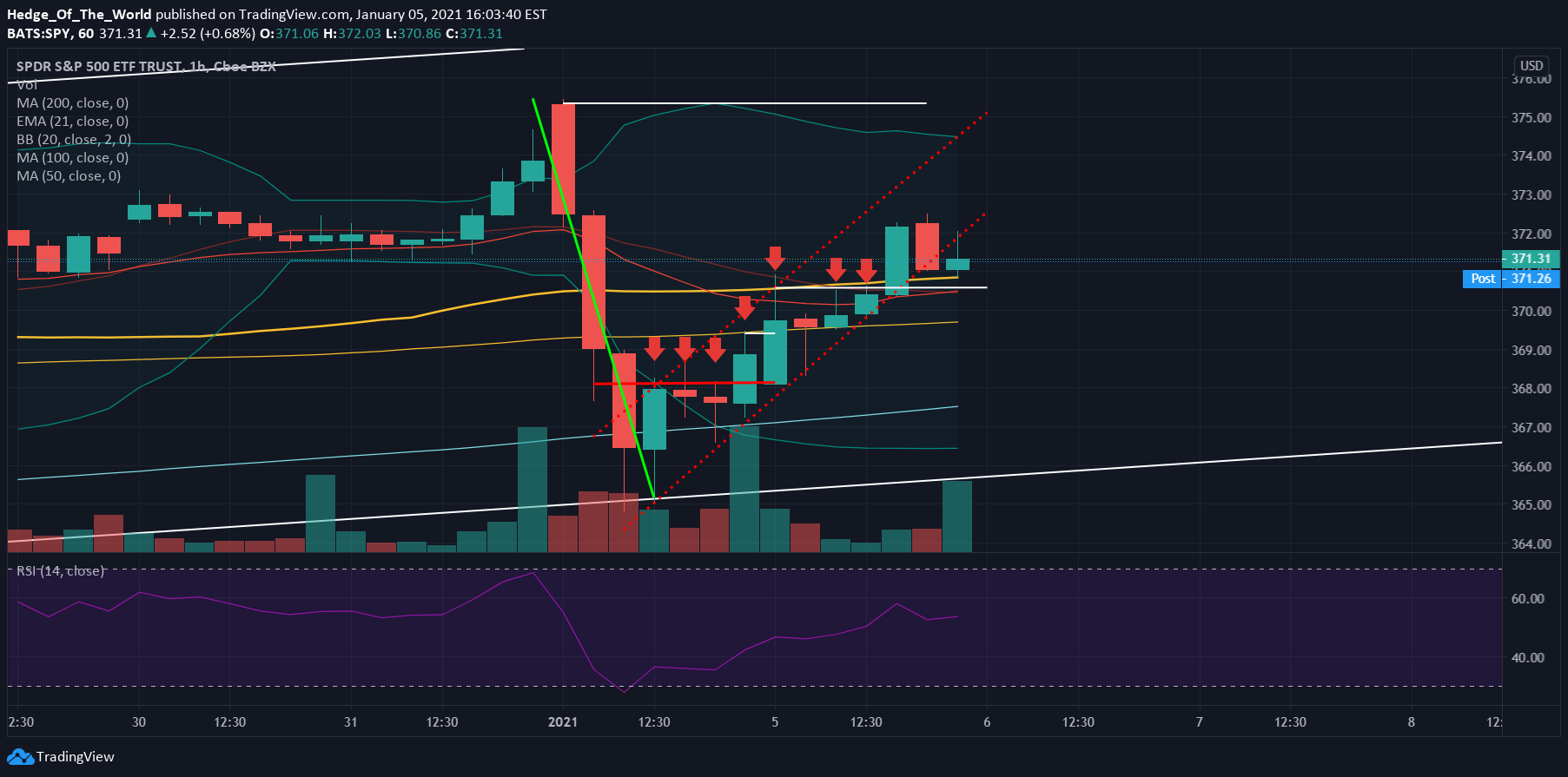Click the USD currency label
The image size is (1568, 777).
[x=1532, y=66]
